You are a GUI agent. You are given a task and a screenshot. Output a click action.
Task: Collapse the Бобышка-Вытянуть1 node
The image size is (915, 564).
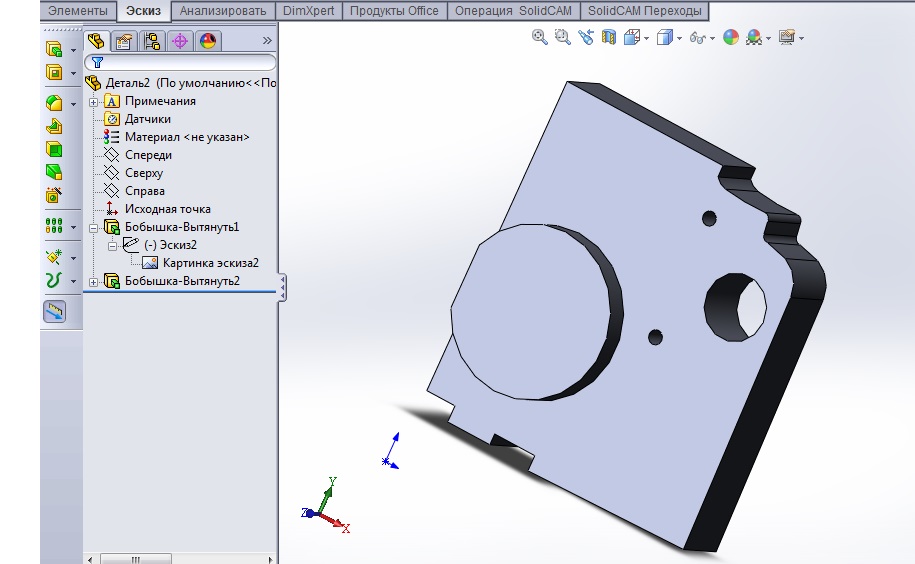coord(93,228)
